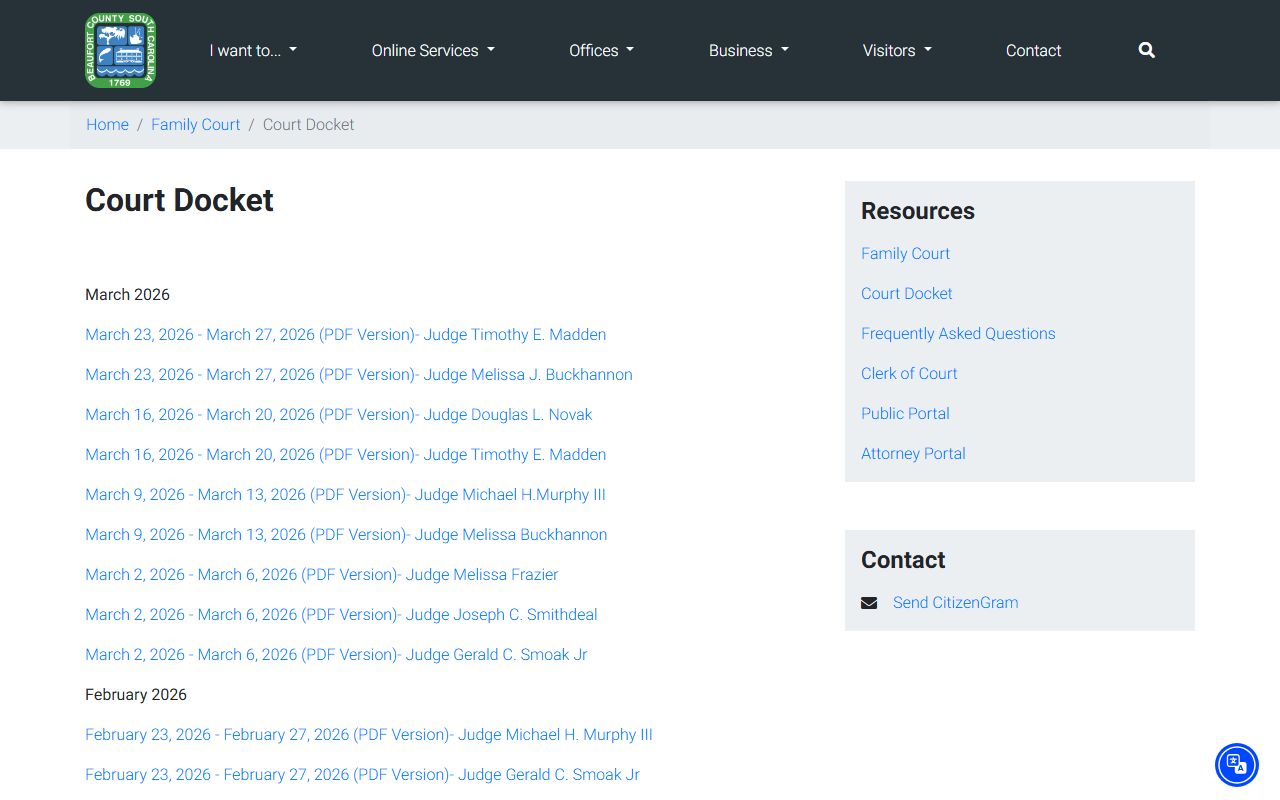Click the translate widget icon
Image resolution: width=1280 pixels, height=800 pixels.
(x=1237, y=765)
